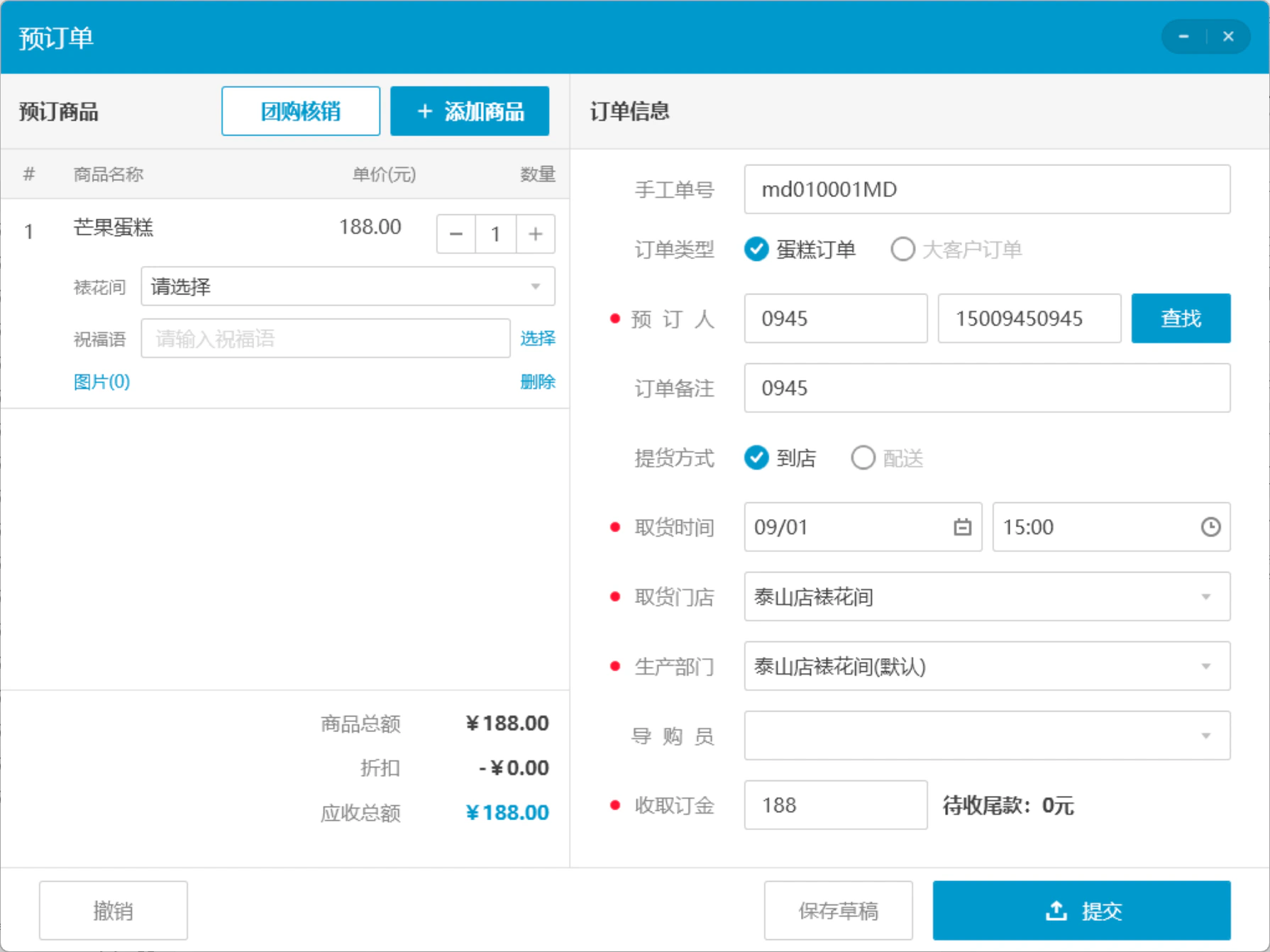Image resolution: width=1270 pixels, height=952 pixels.
Task: Click the 待收尾款: 0元 text
Action: coord(1007,805)
